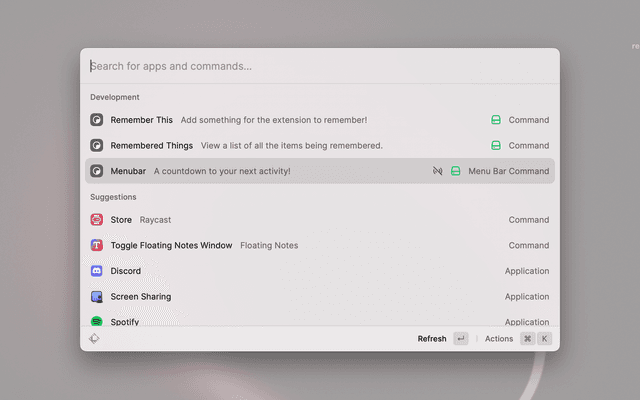Image resolution: width=640 pixels, height=400 pixels.
Task: Open the Actions menu
Action: point(499,339)
